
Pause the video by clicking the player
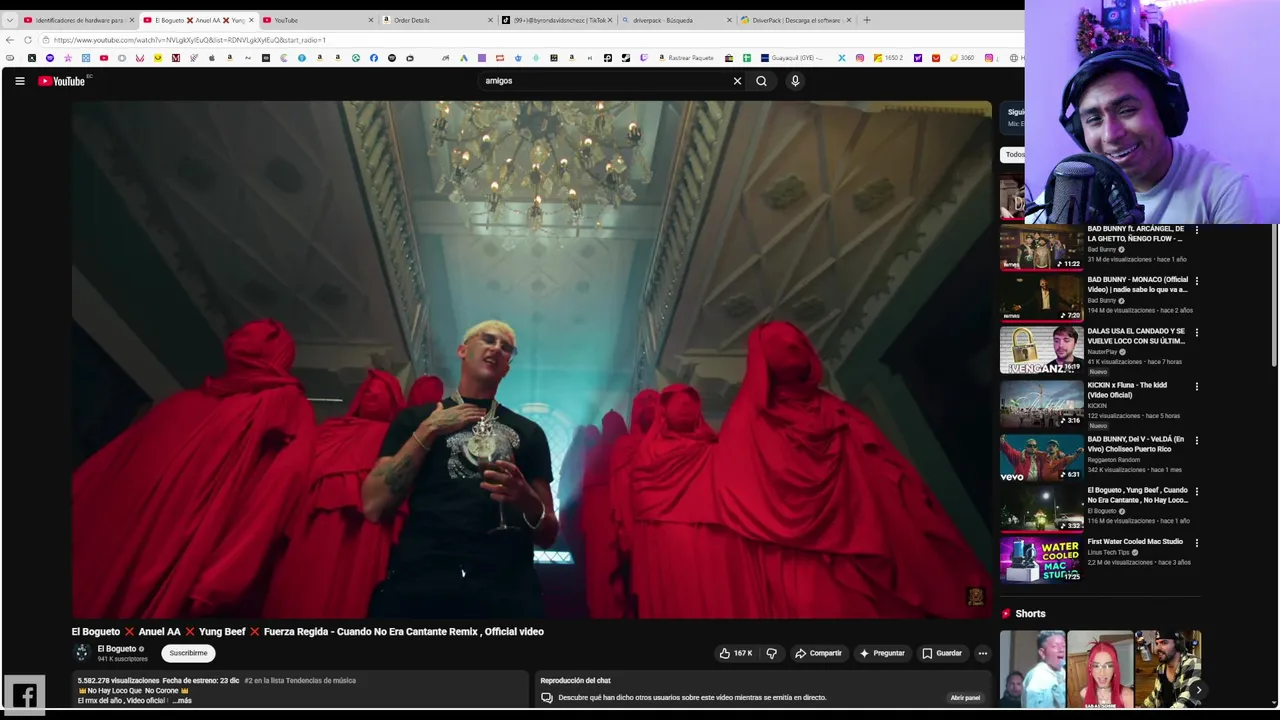click(531, 360)
